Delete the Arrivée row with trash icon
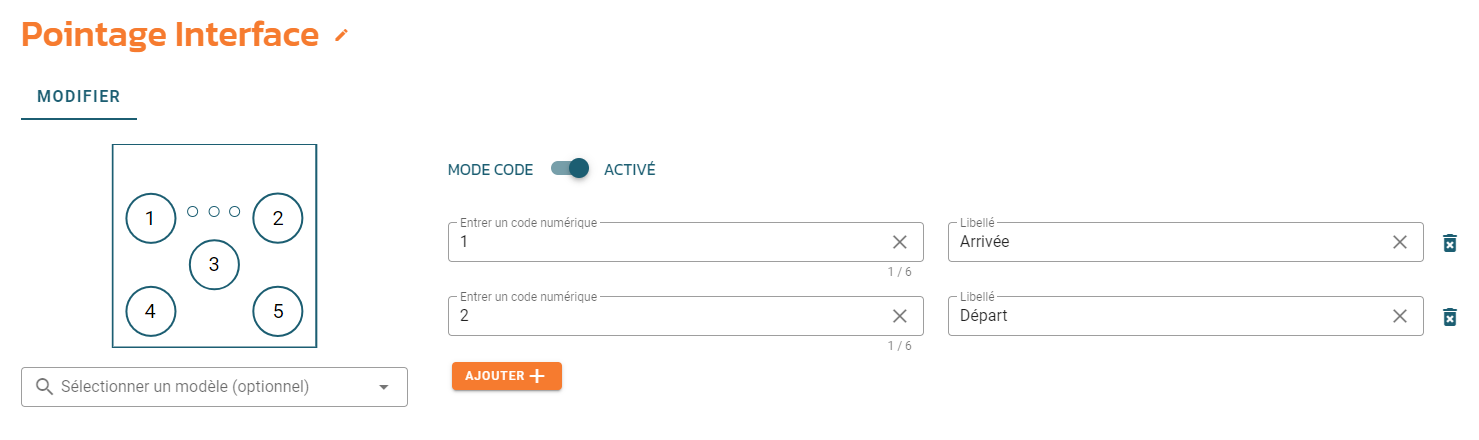This screenshot has height=440, width=1479. [x=1449, y=243]
